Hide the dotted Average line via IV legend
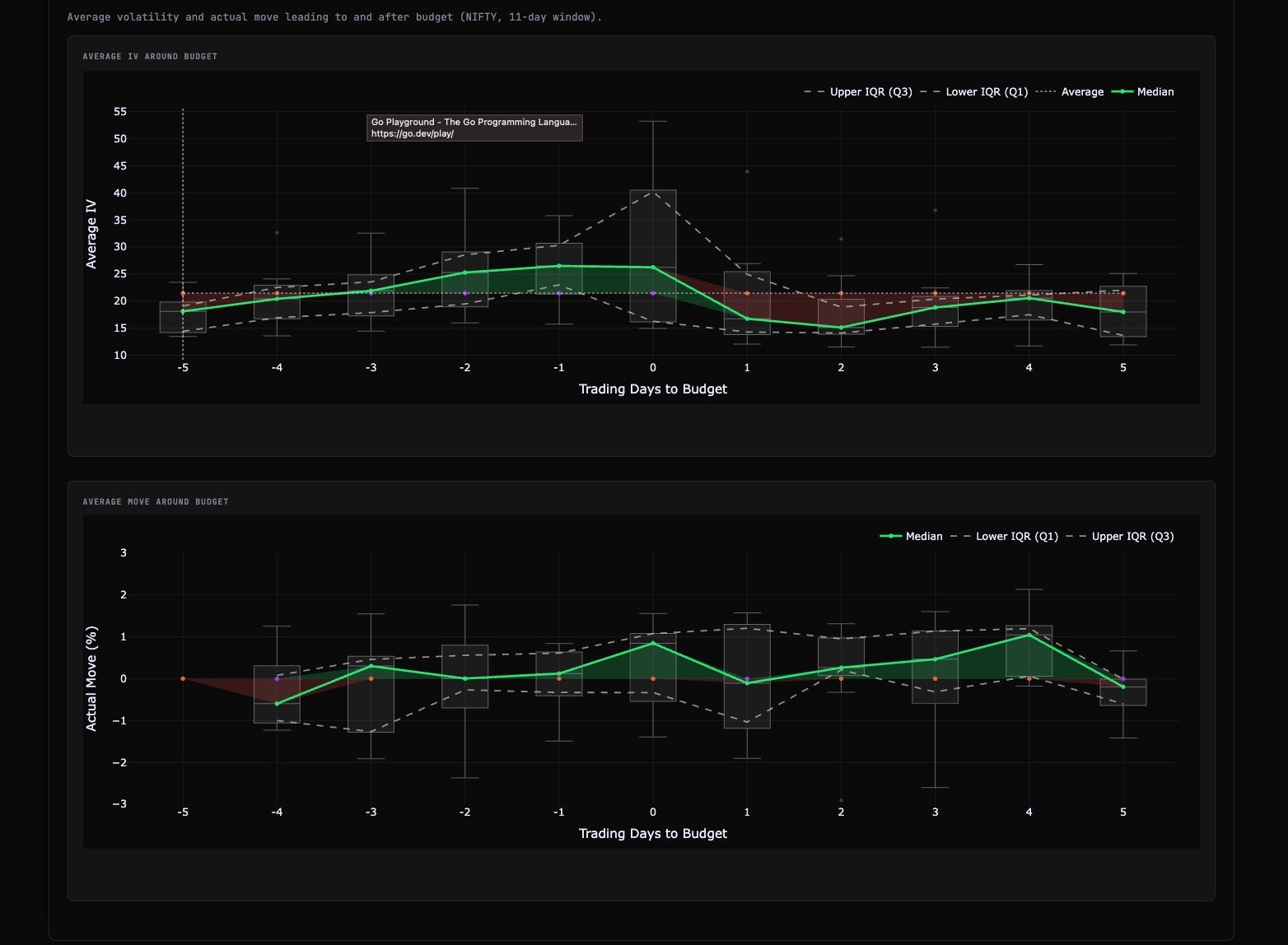The height and width of the screenshot is (945, 1288). point(1081,92)
